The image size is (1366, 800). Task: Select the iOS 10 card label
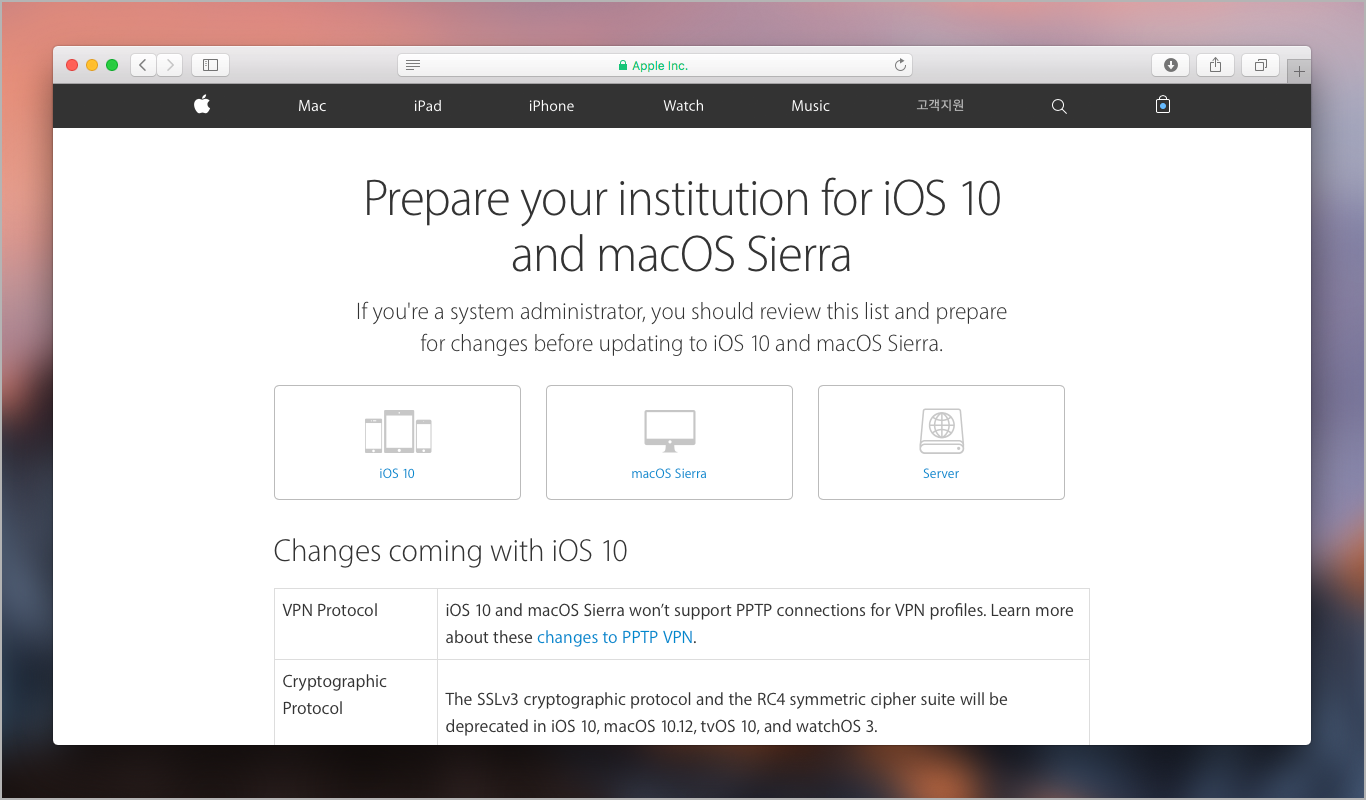(x=397, y=474)
